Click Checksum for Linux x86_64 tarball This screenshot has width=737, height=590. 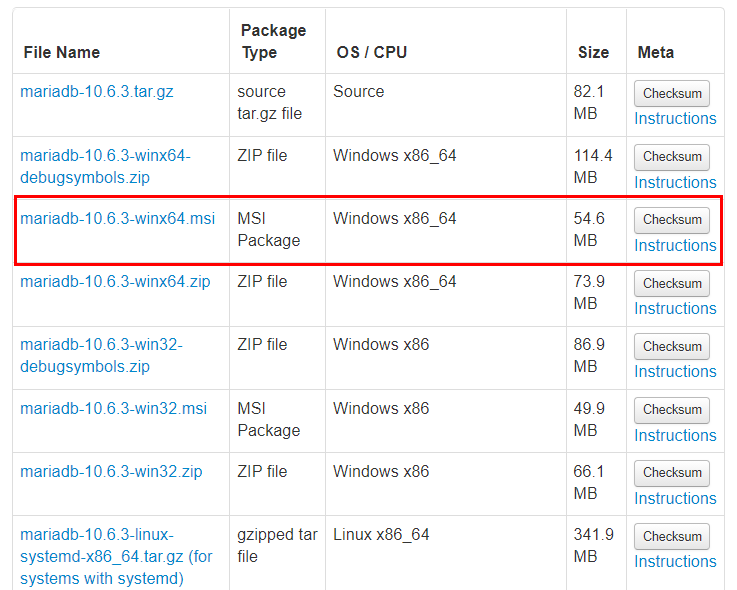tap(672, 536)
